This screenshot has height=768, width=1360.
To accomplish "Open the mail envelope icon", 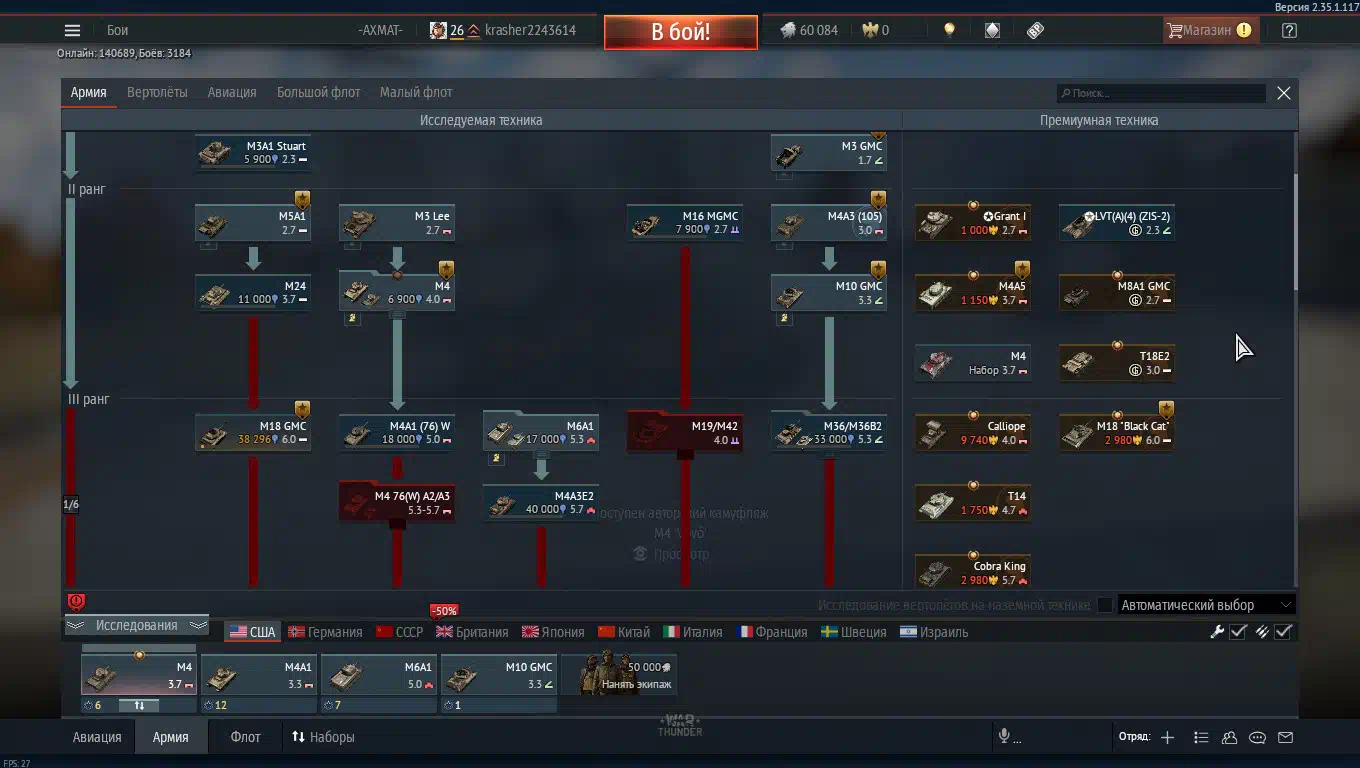I will point(1286,738).
